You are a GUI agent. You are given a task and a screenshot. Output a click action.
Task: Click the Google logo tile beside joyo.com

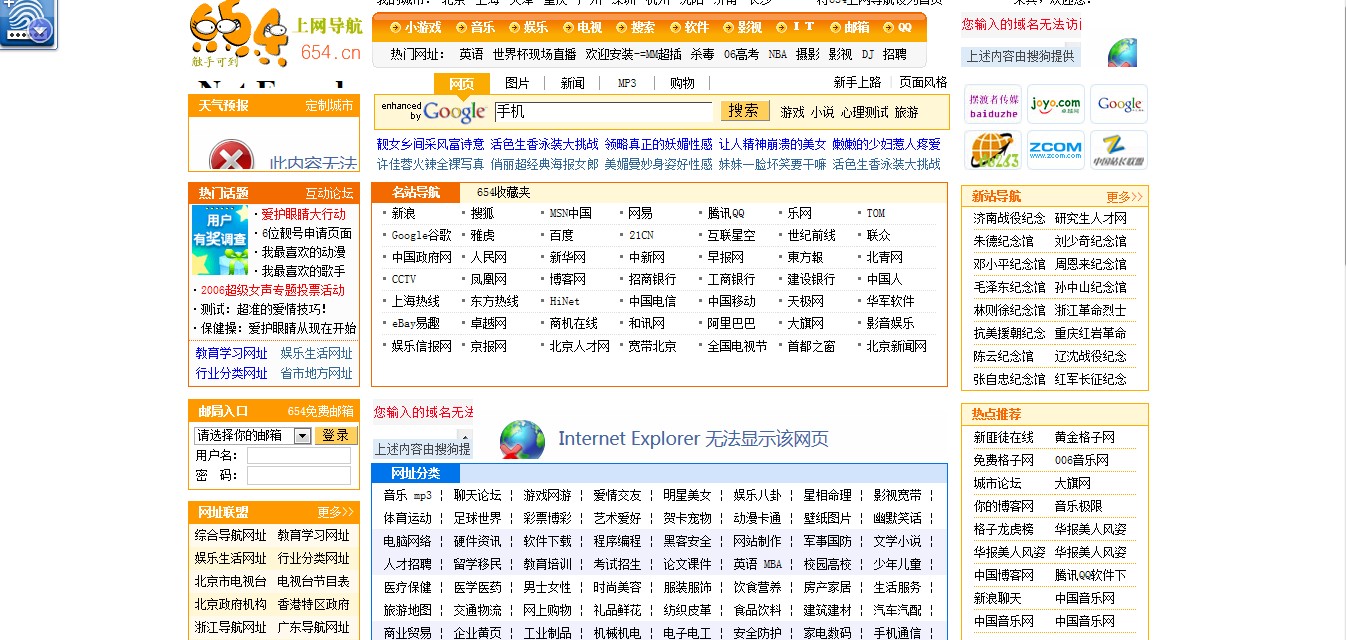(x=1118, y=105)
